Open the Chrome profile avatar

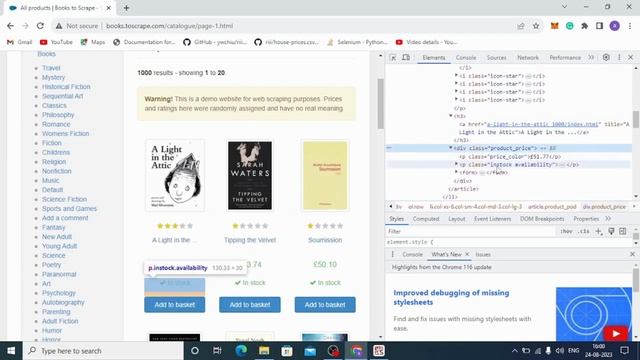pyautogui.click(x=615, y=26)
